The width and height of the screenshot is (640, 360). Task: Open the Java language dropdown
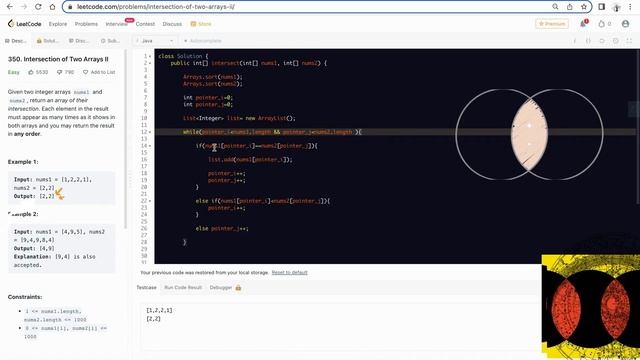[x=155, y=41]
